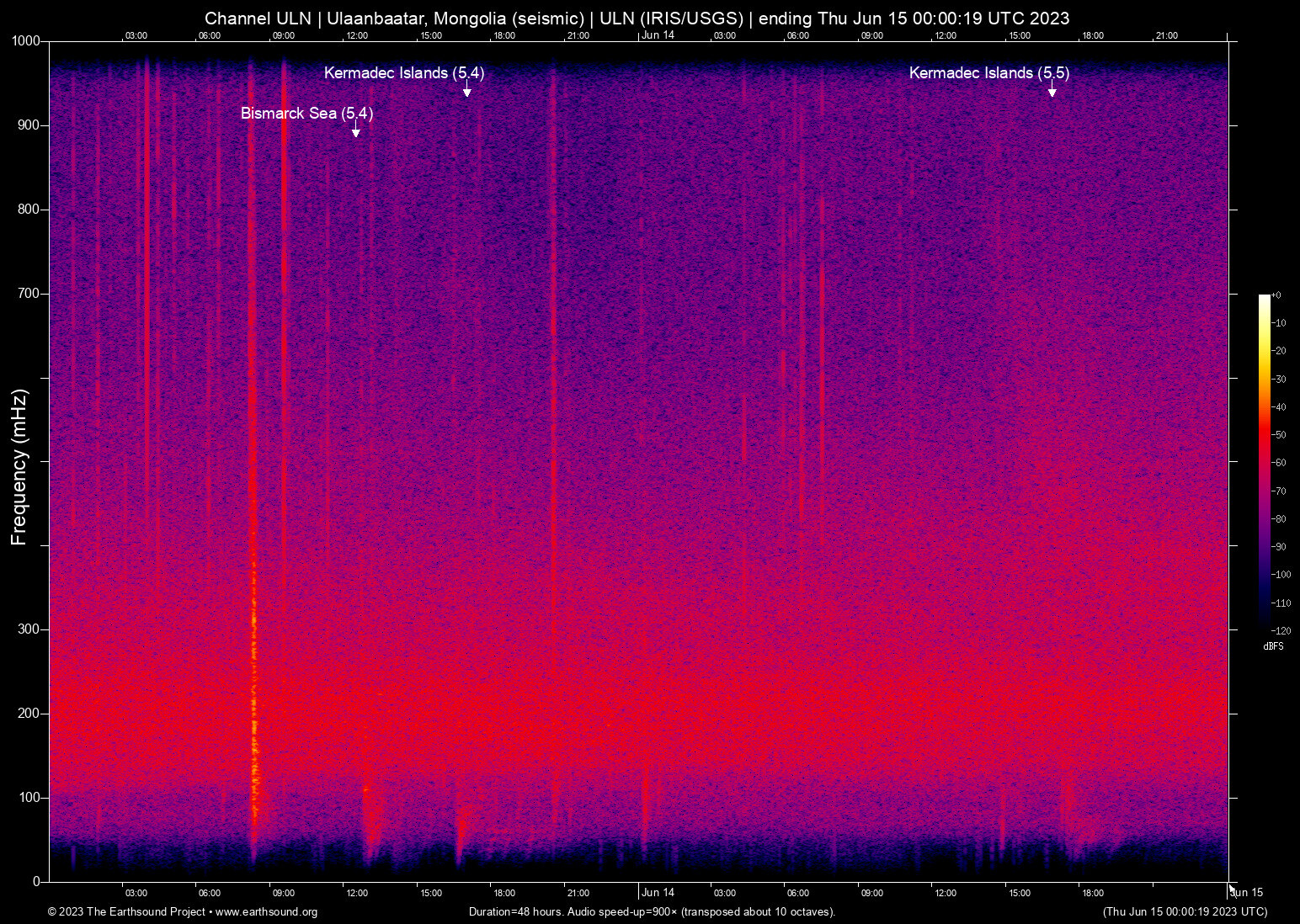This screenshot has height=924, width=1300.
Task: Click the first 03:00 tick on top axis
Action: pyautogui.click(x=136, y=35)
